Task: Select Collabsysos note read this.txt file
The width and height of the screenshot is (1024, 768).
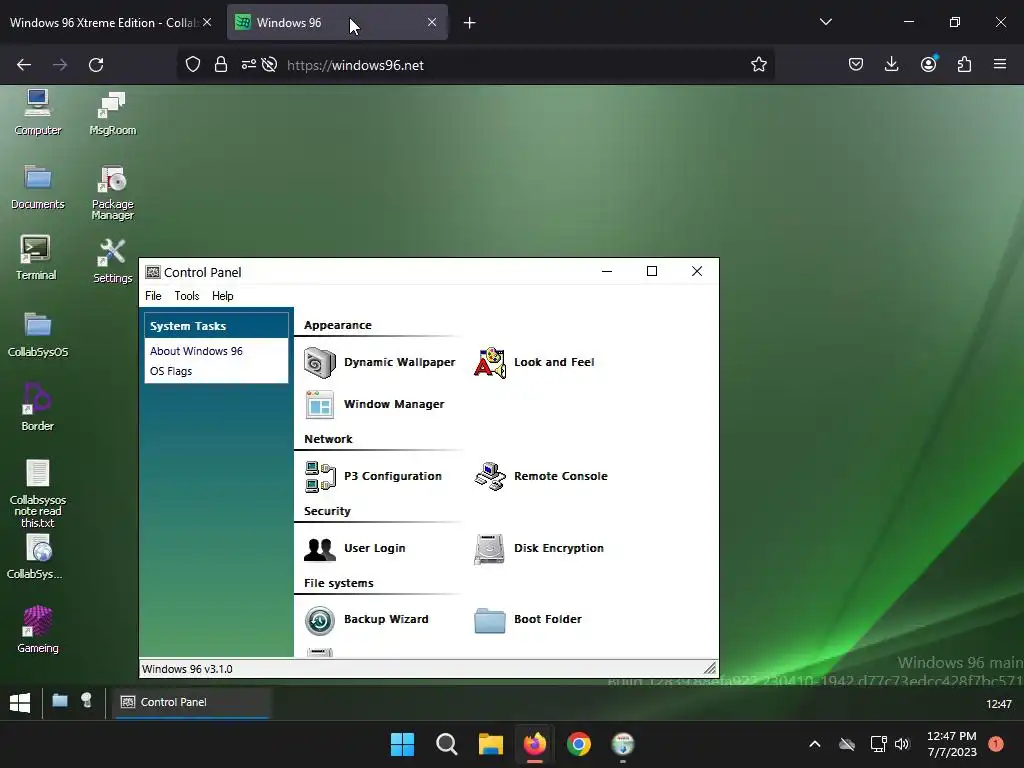Action: 37,494
